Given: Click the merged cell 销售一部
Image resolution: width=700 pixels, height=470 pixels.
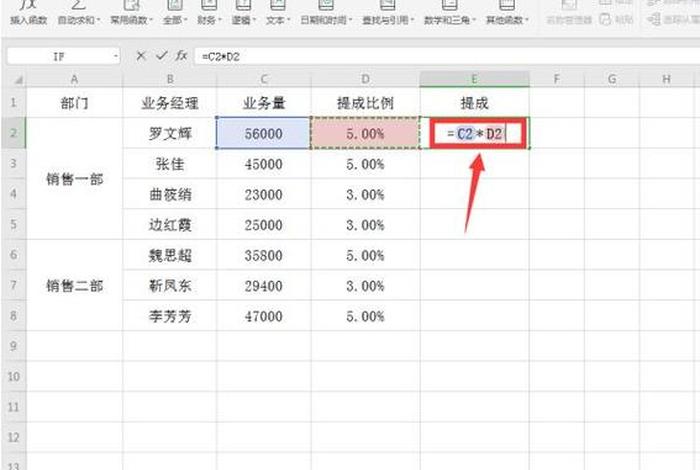Looking at the screenshot, I should click(x=75, y=179).
